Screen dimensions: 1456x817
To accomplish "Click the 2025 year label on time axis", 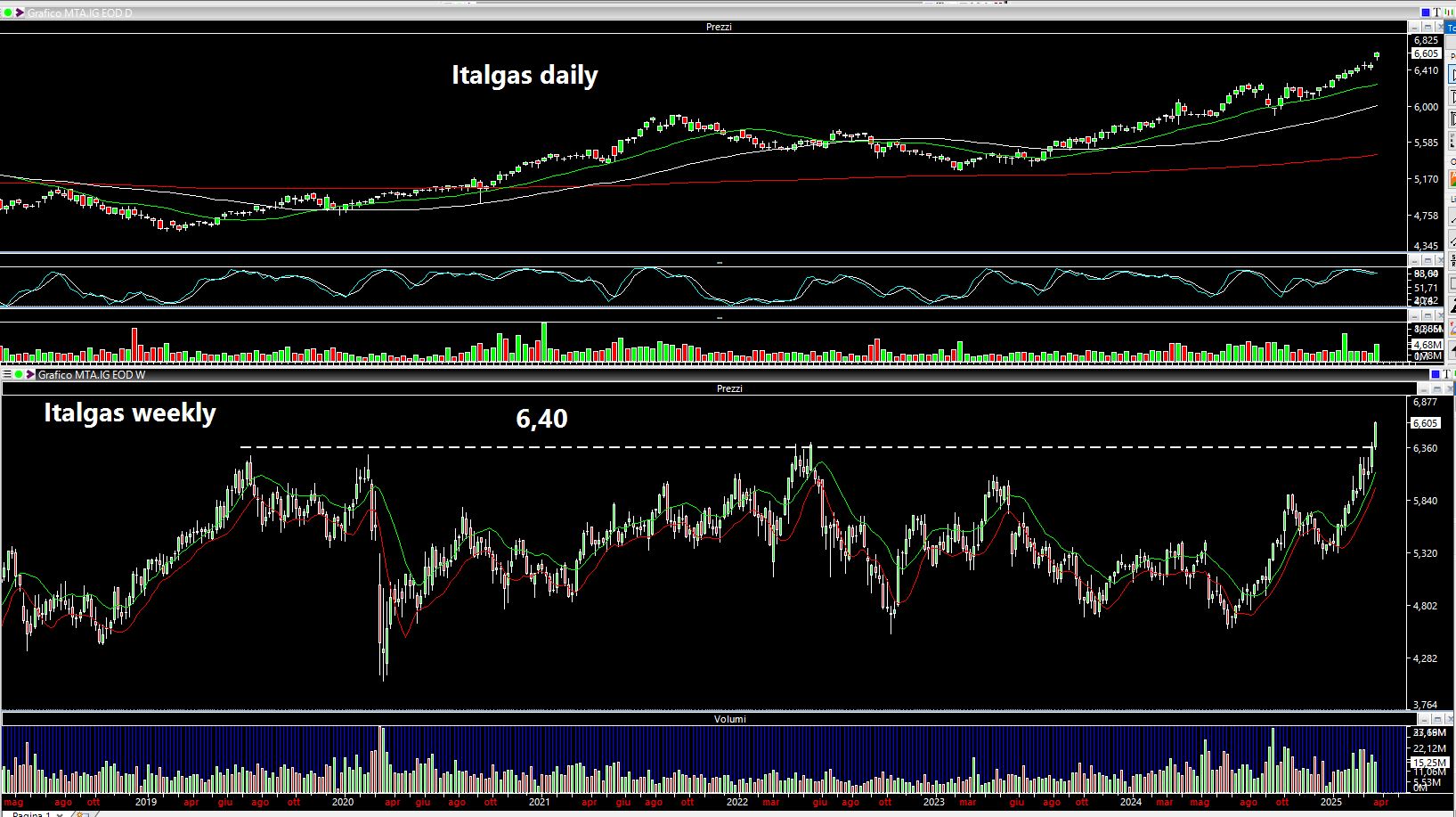I will (x=1330, y=802).
